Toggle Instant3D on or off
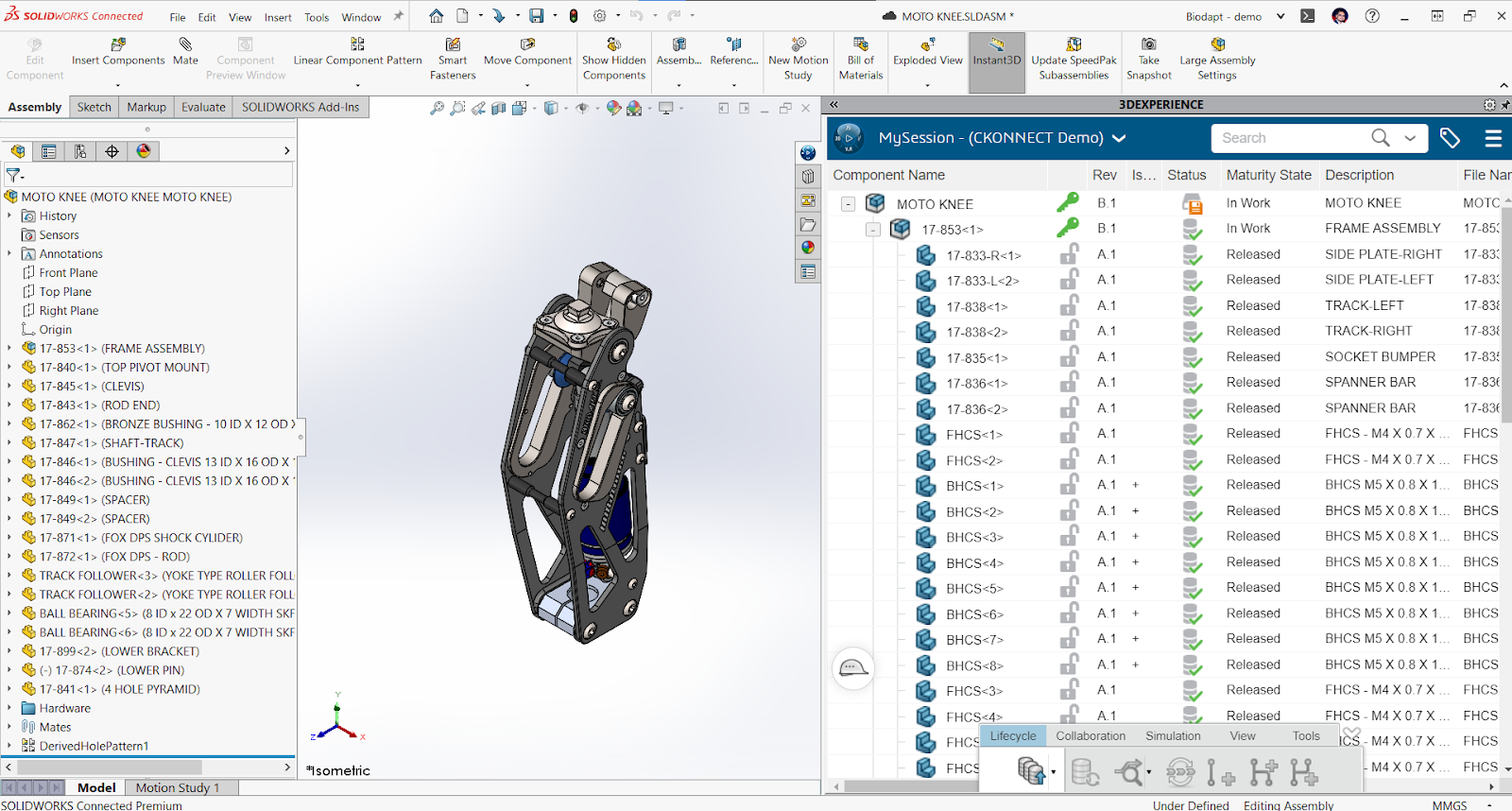Screen dimensions: 1512x811 [997, 61]
